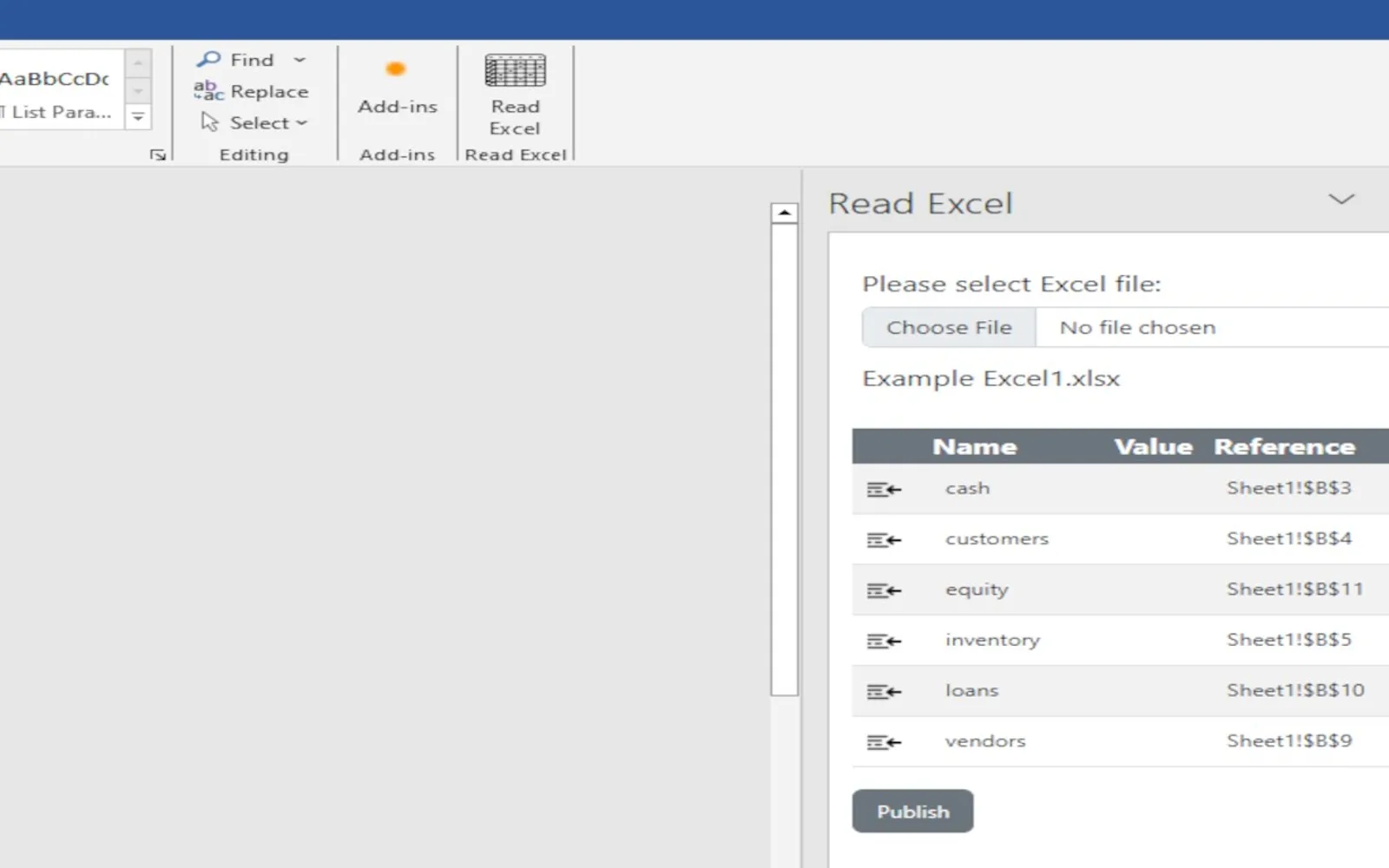Select the Sheet1!$B$10 reference cell

[1295, 690]
